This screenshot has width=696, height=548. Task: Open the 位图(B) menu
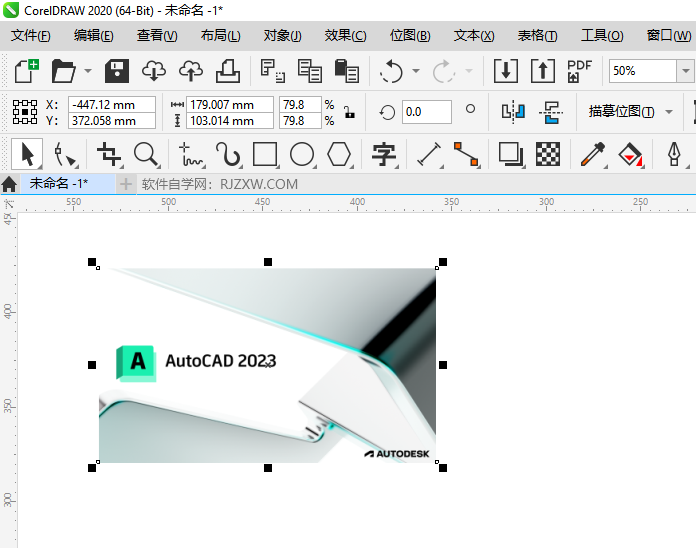click(x=410, y=35)
